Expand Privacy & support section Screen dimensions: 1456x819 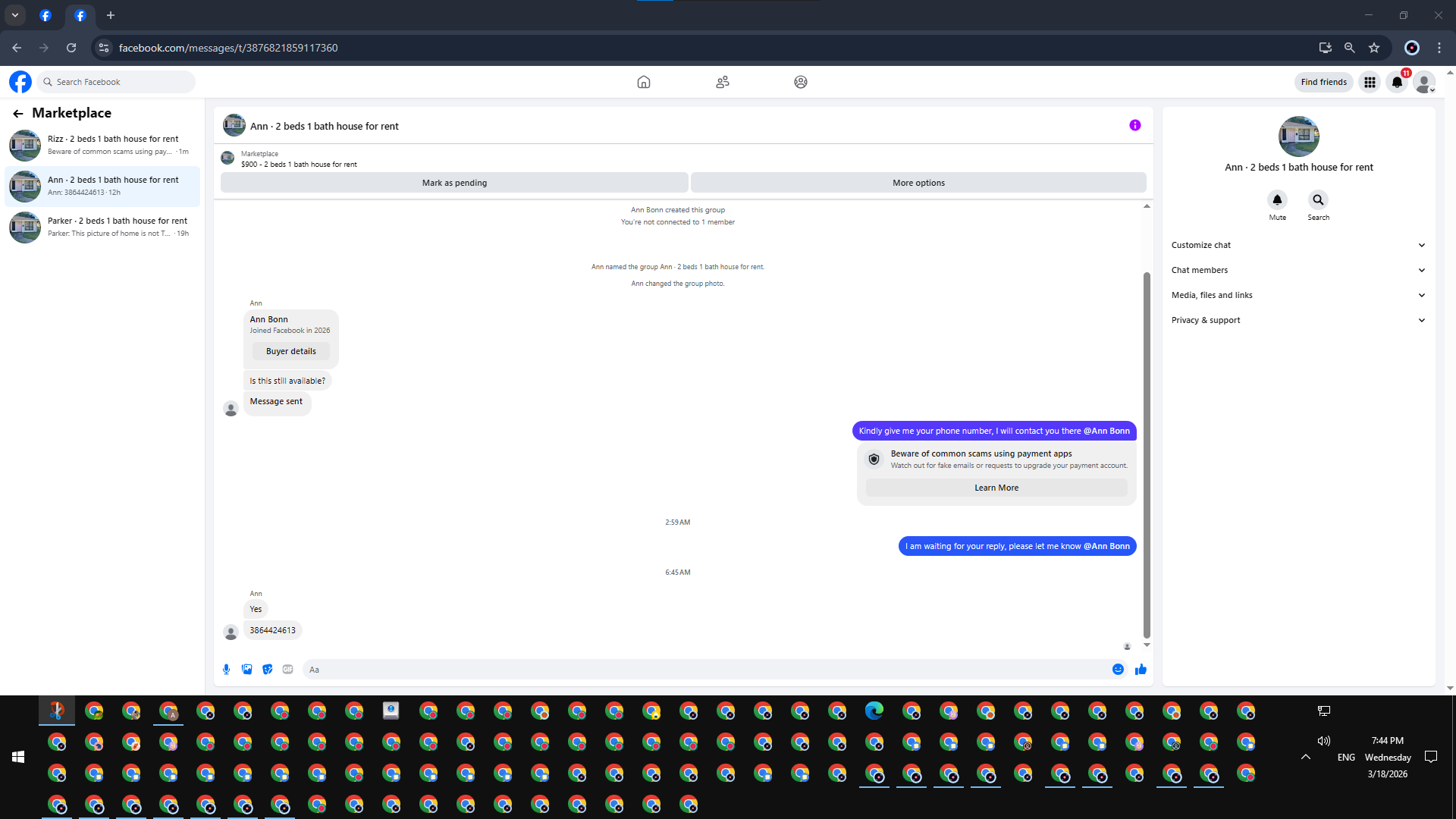point(1298,320)
